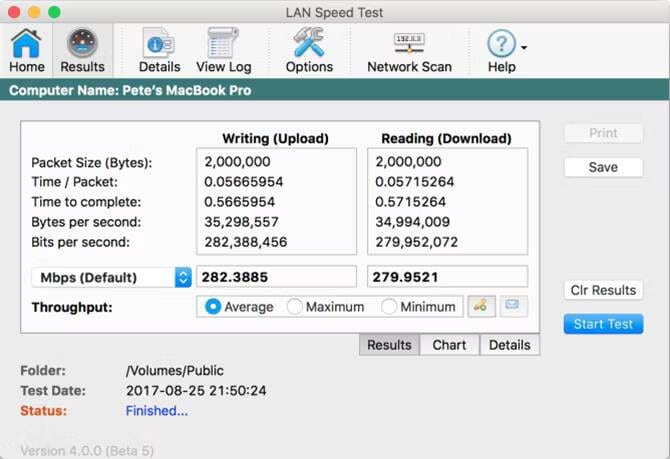Image resolution: width=670 pixels, height=459 pixels.
Task: Click download time to complete 0.5715264
Action: click(410, 202)
